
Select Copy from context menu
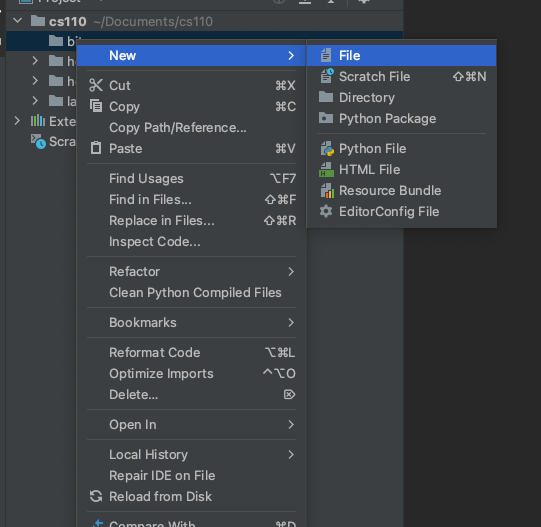(x=191, y=107)
